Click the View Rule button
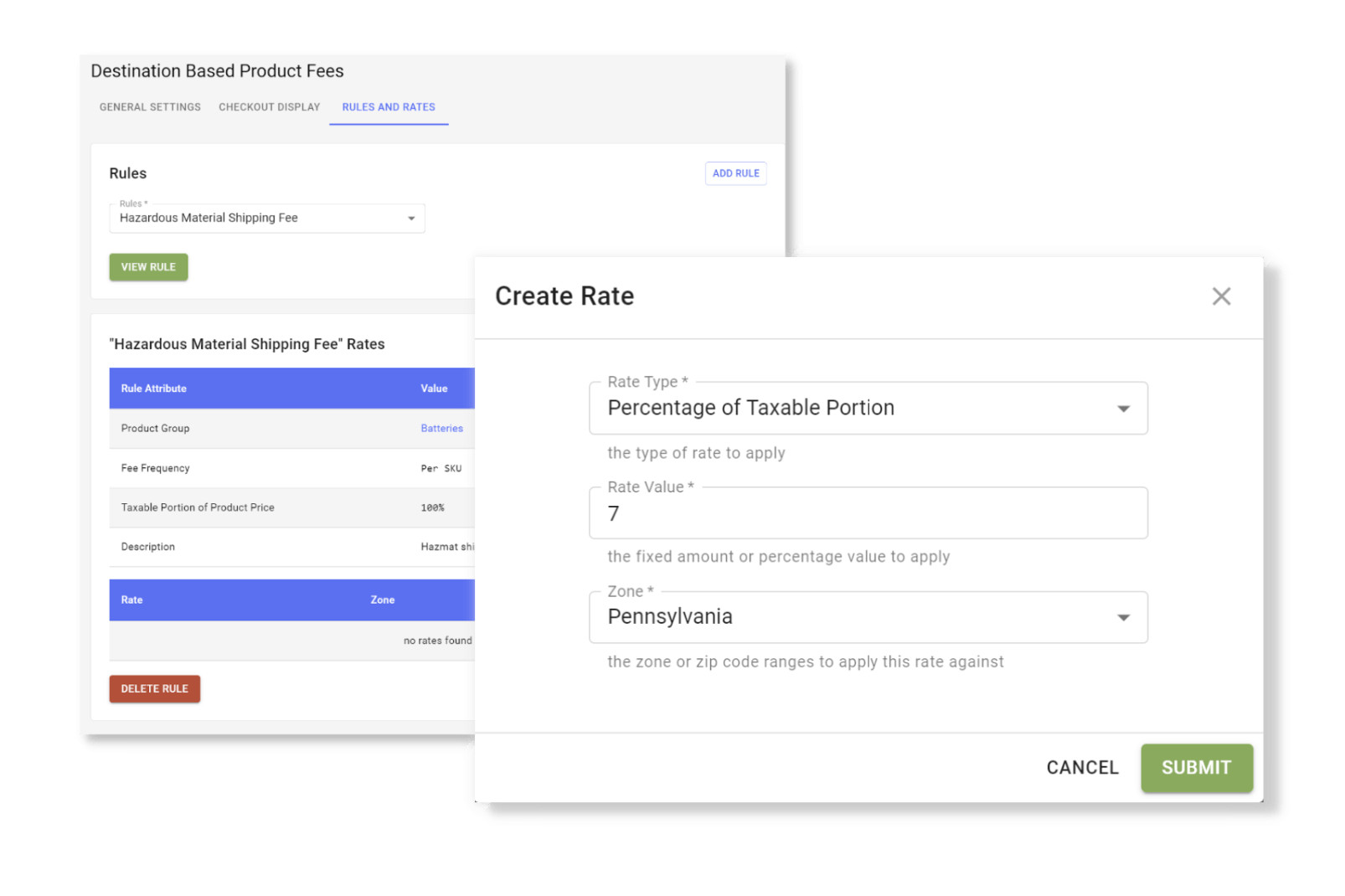 (148, 266)
